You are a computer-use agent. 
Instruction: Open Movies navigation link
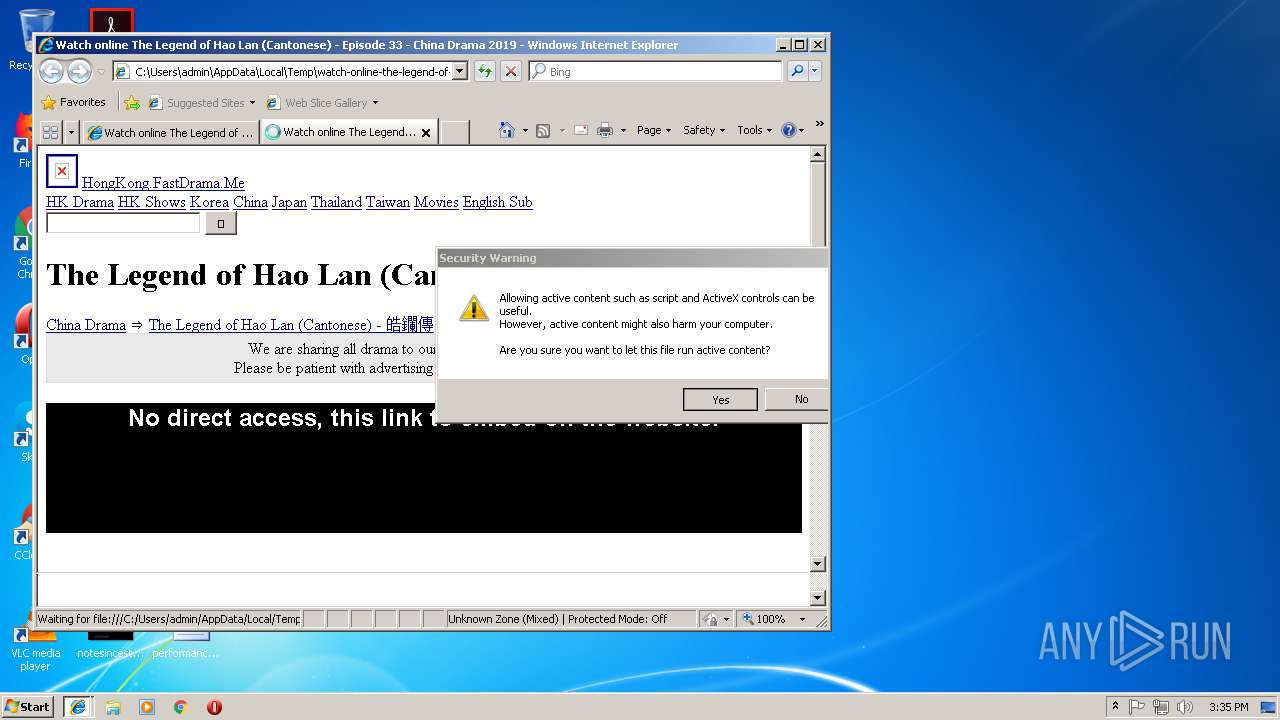coord(436,202)
